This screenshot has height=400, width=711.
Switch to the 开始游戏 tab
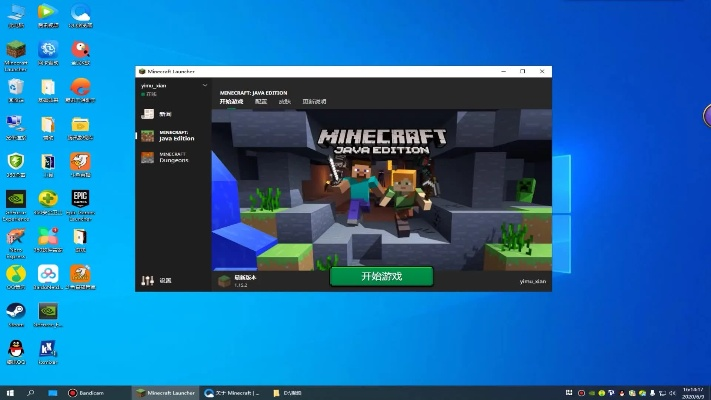coord(230,101)
